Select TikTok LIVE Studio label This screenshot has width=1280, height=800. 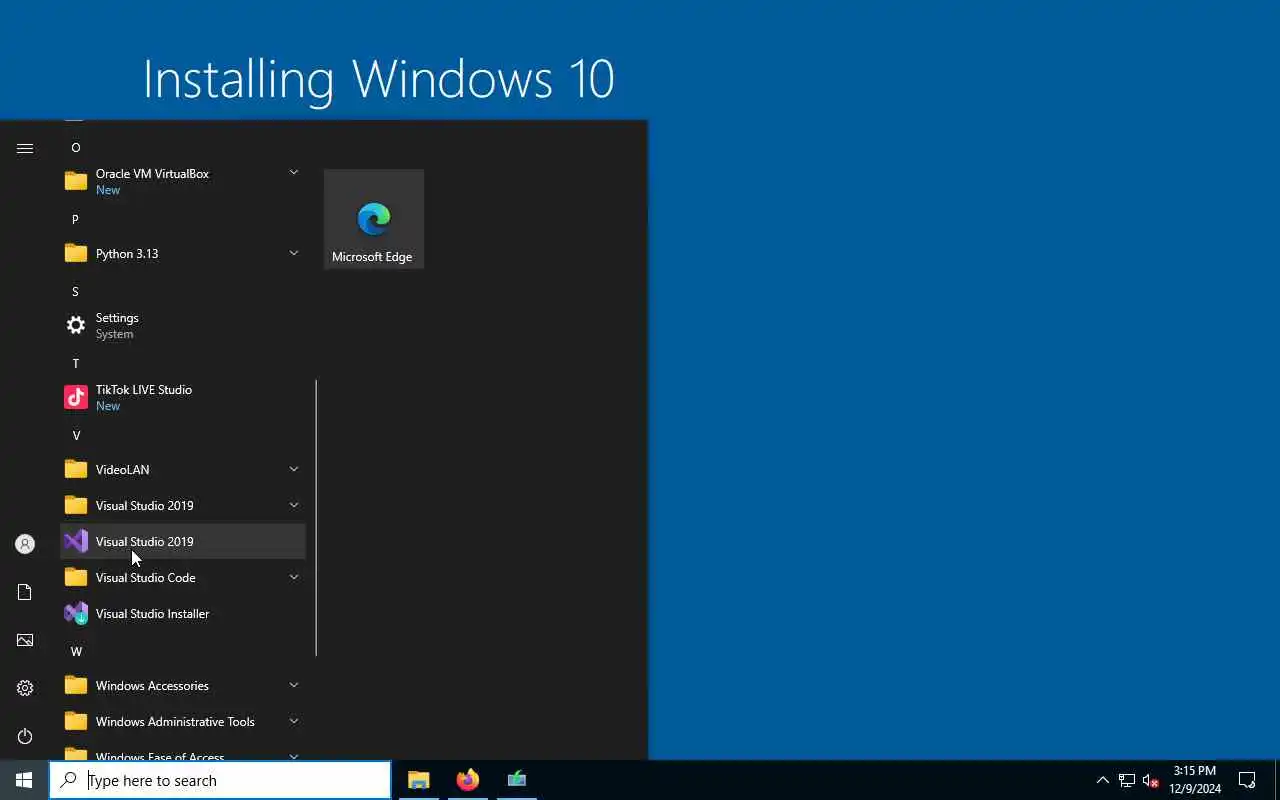(144, 389)
